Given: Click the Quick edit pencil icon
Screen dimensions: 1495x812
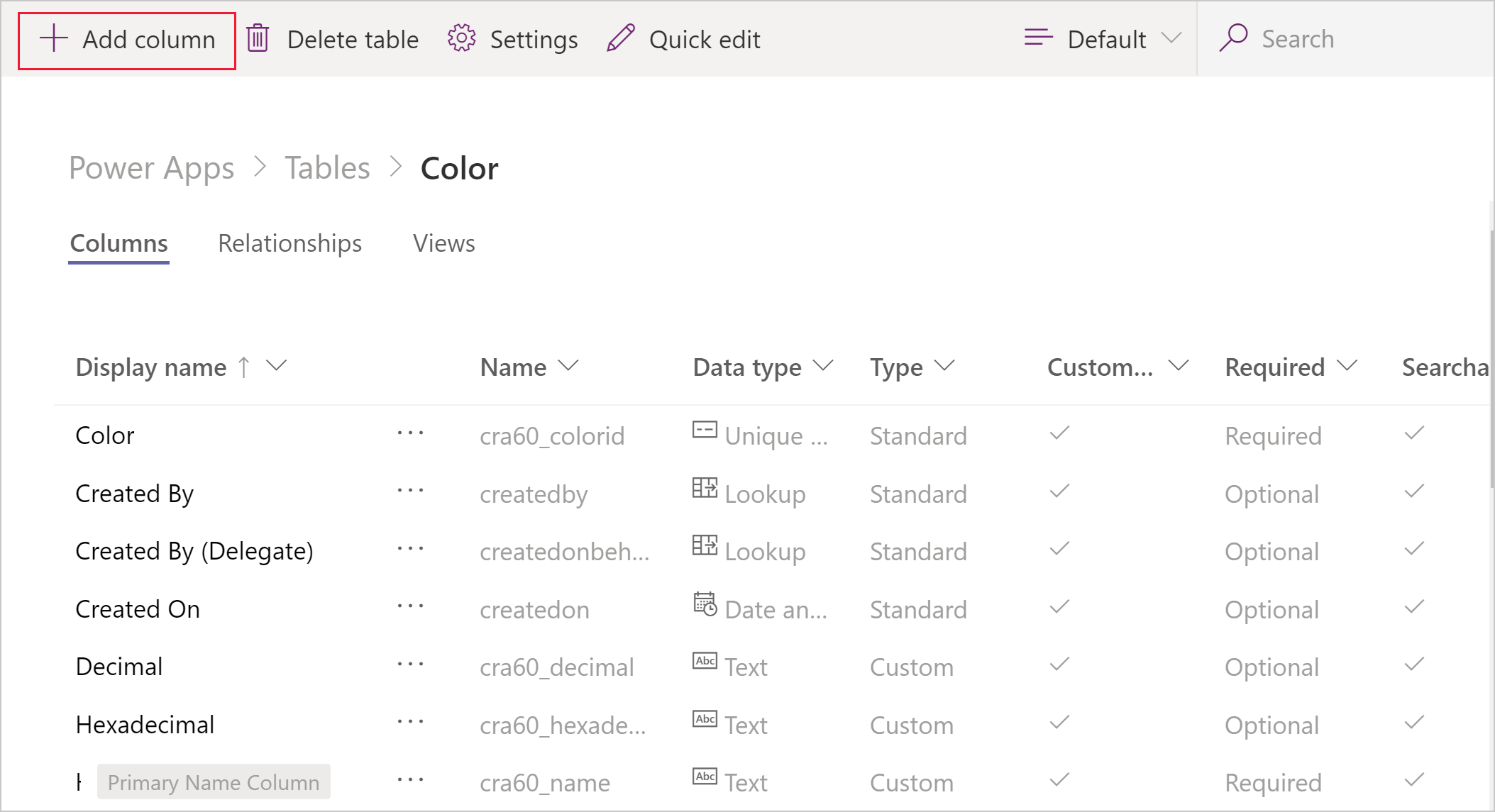Looking at the screenshot, I should coord(621,39).
